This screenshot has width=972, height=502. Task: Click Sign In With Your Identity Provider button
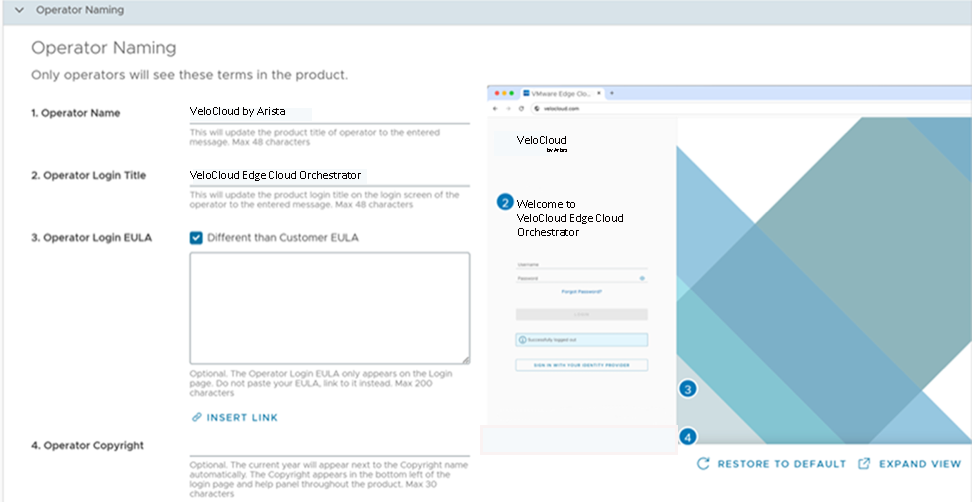tap(581, 365)
